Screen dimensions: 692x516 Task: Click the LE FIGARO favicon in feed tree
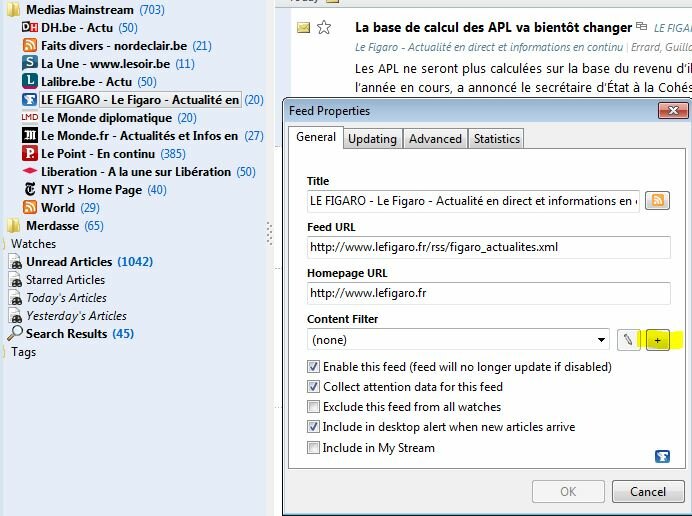click(x=30, y=99)
